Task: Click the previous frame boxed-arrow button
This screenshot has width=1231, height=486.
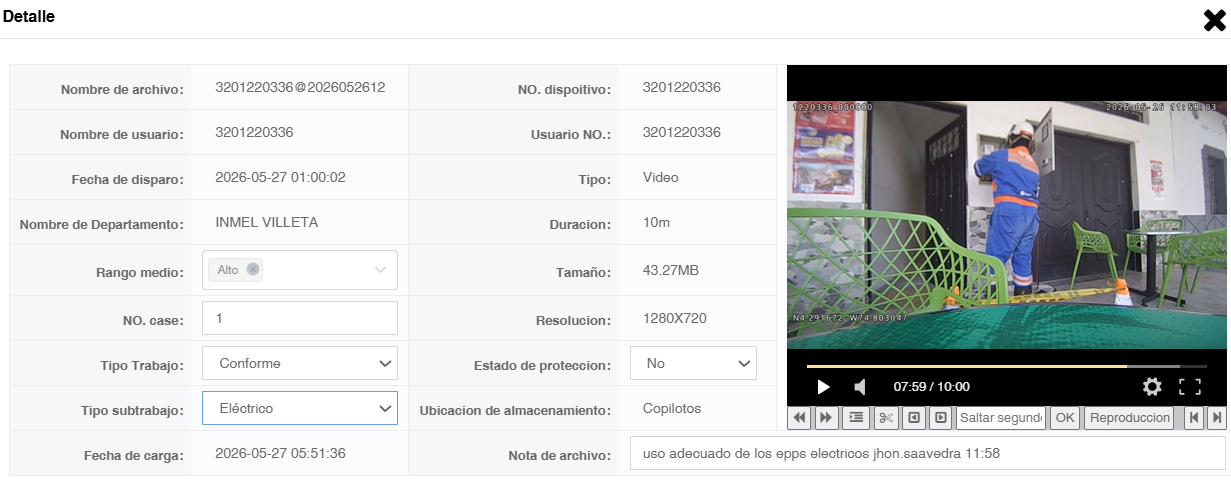Action: [914, 417]
